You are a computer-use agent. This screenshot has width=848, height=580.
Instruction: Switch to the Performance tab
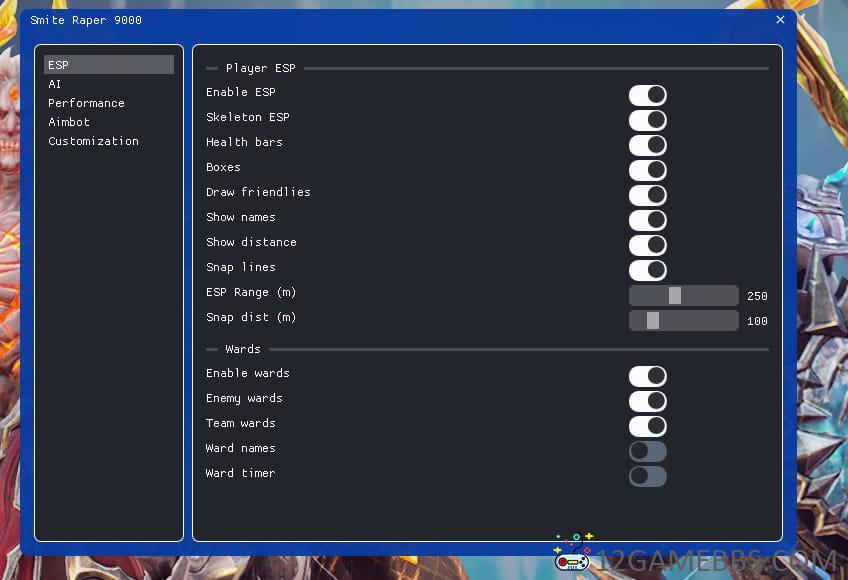point(86,103)
